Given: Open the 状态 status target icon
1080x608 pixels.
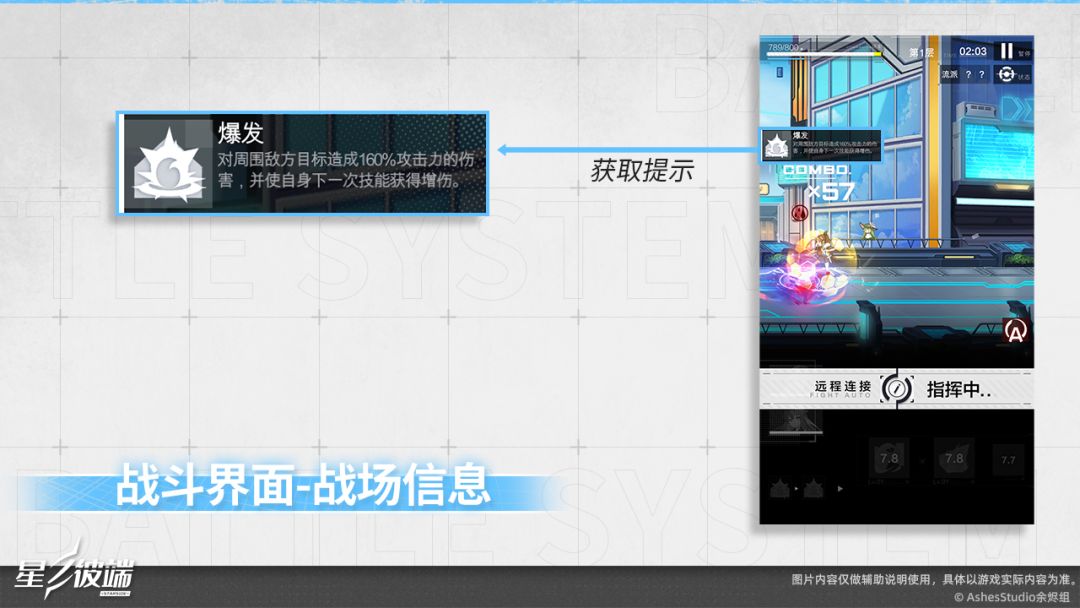Looking at the screenshot, I should coord(1007,74).
